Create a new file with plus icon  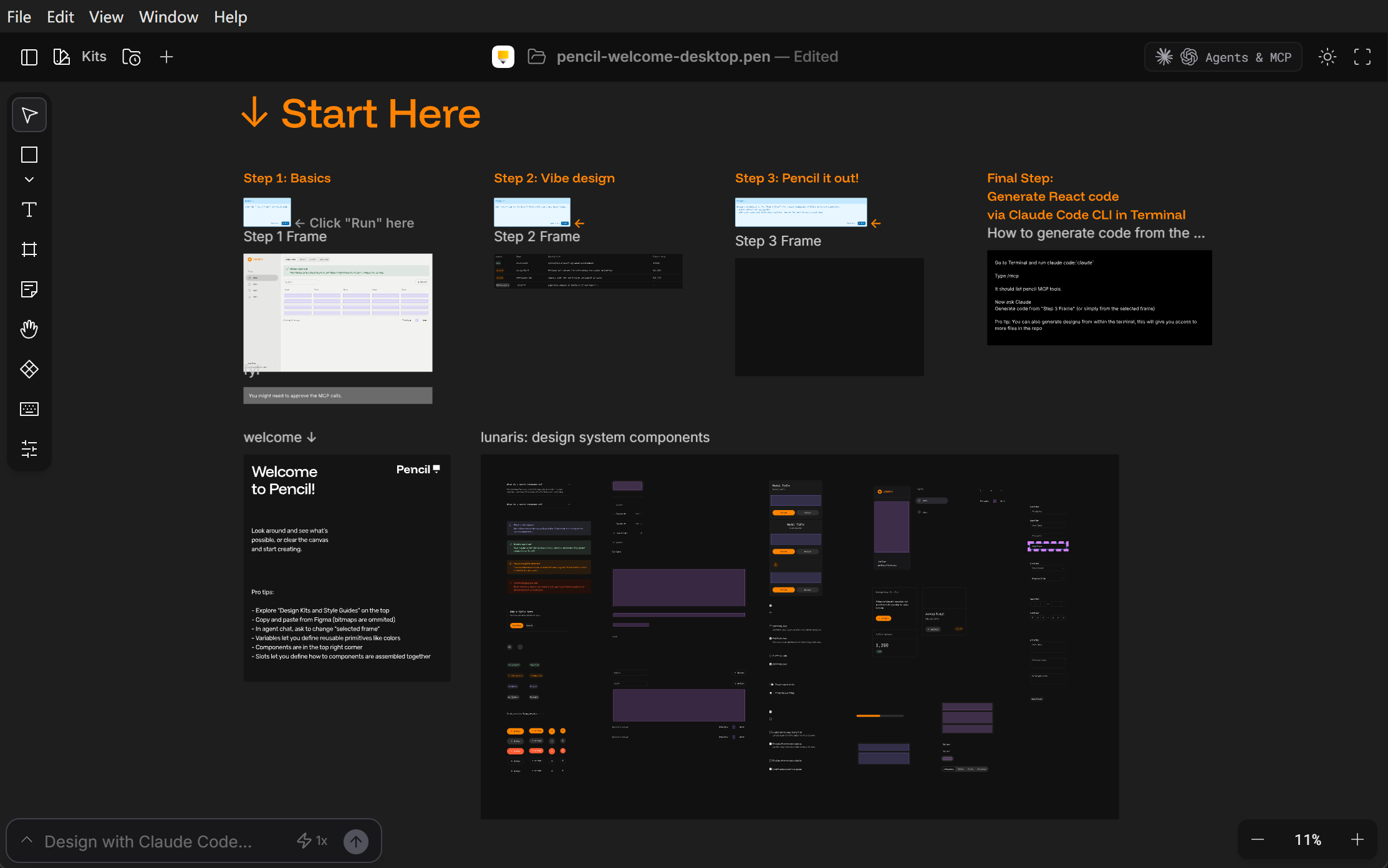coord(166,57)
